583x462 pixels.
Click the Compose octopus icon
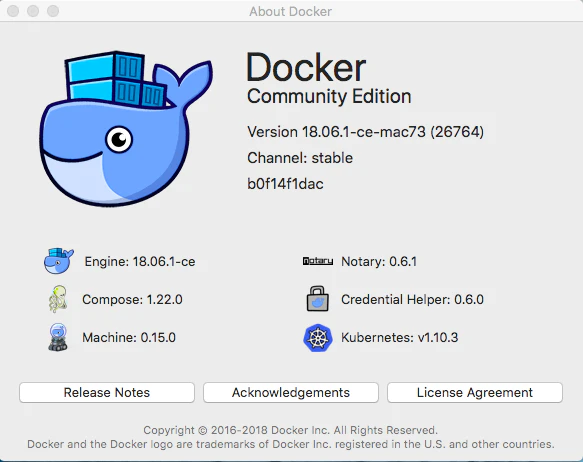(x=58, y=299)
